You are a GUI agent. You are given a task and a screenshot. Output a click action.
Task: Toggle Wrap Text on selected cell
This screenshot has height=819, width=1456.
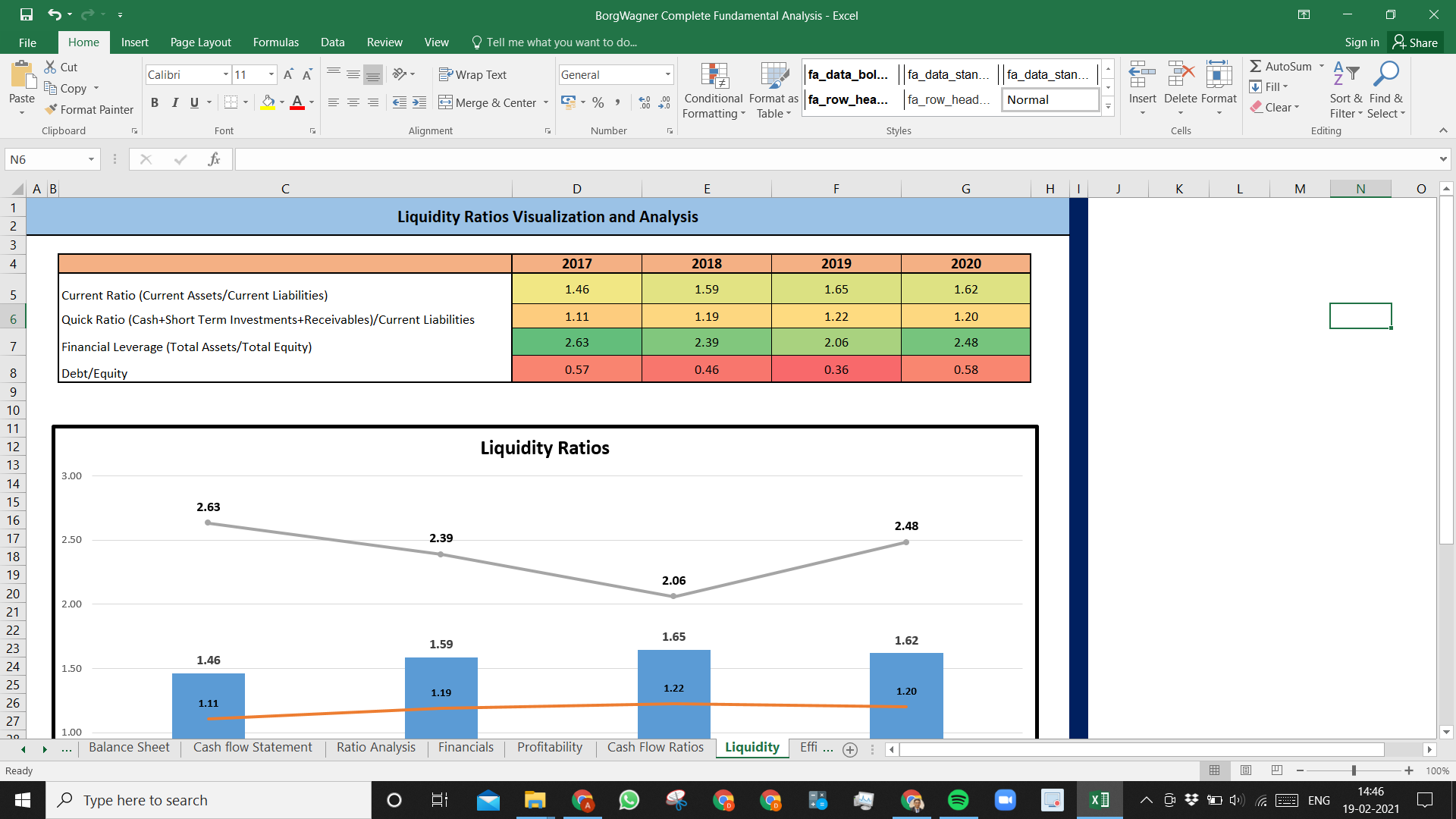tap(472, 74)
